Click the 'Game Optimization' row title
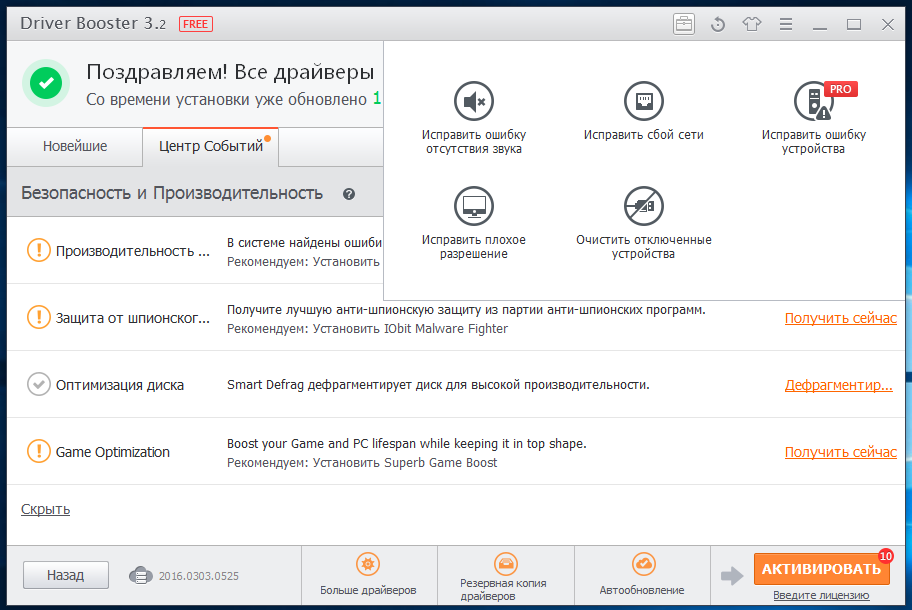Viewport: 912px width, 610px height. coord(113,452)
